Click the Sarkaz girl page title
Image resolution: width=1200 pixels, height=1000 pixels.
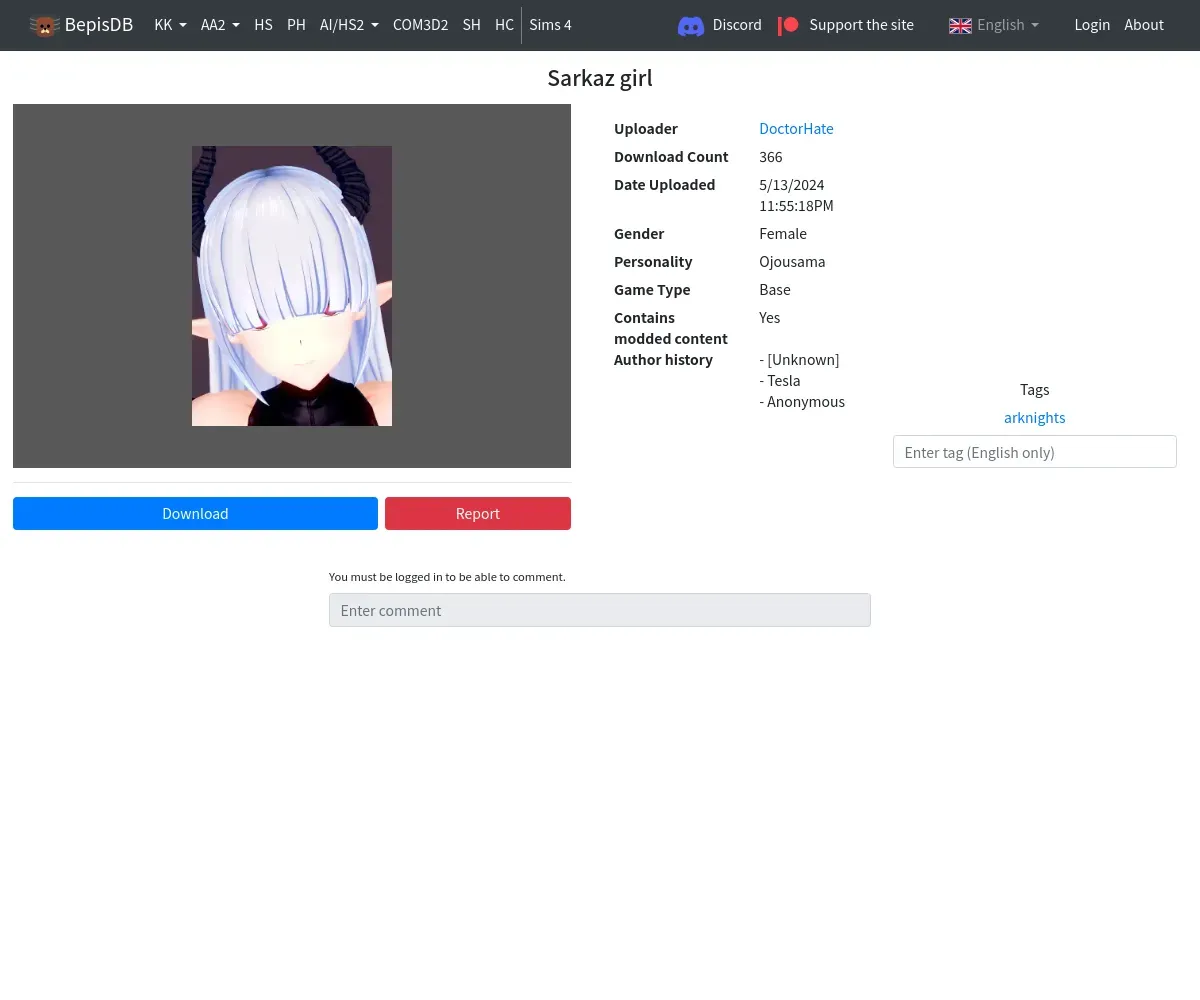tap(600, 78)
